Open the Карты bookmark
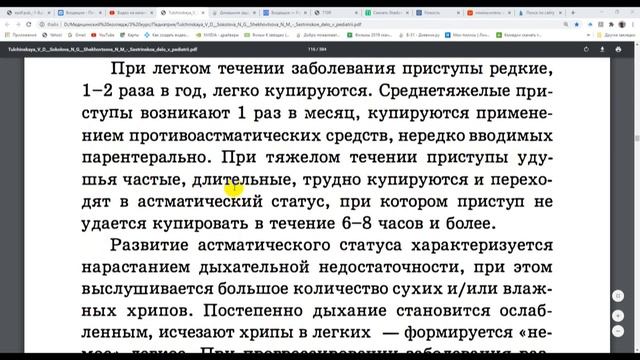Image resolution: width=640 pixels, height=360 pixels. (x=129, y=35)
